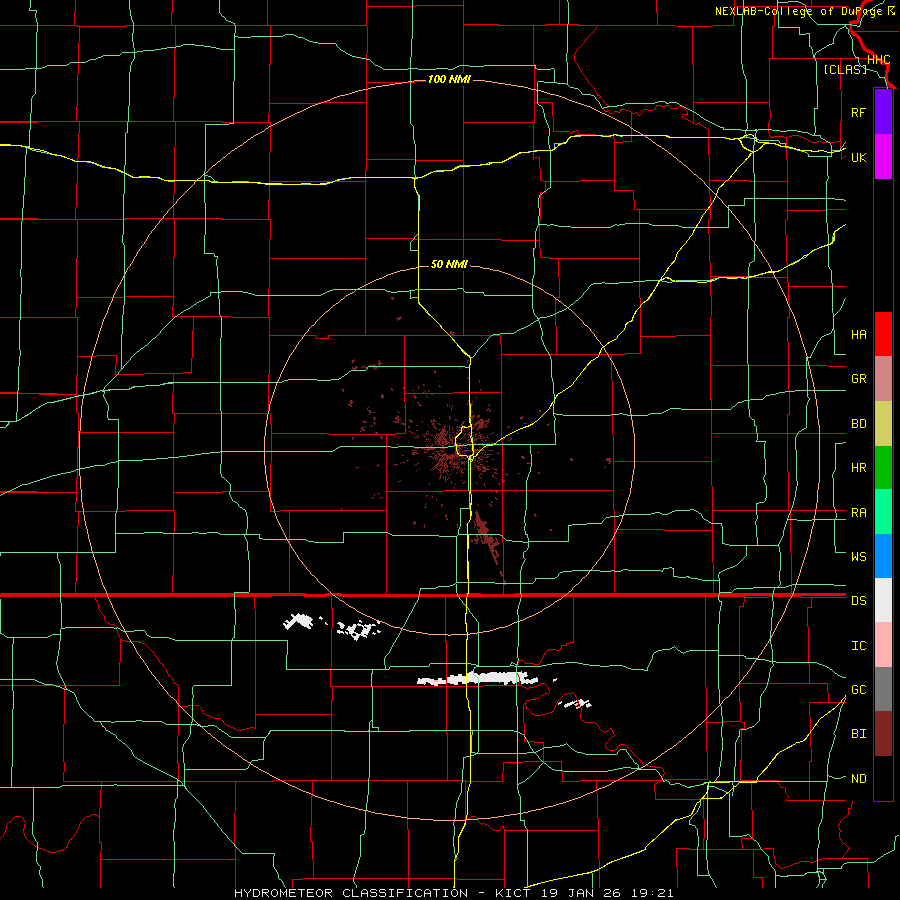
Task: Click the UK legend label
Action: click(858, 157)
